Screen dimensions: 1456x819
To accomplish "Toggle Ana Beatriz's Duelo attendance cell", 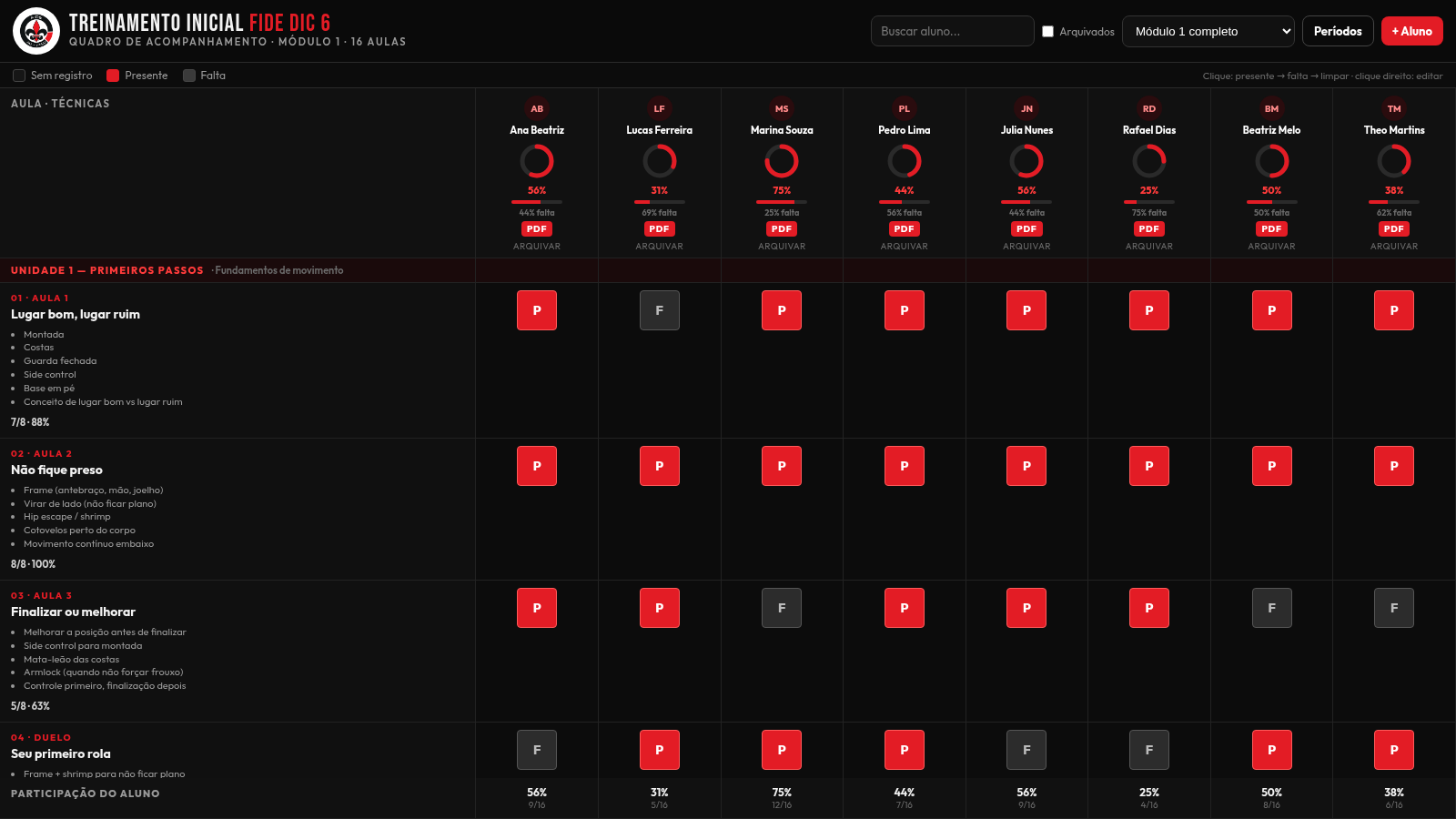I will (537, 750).
